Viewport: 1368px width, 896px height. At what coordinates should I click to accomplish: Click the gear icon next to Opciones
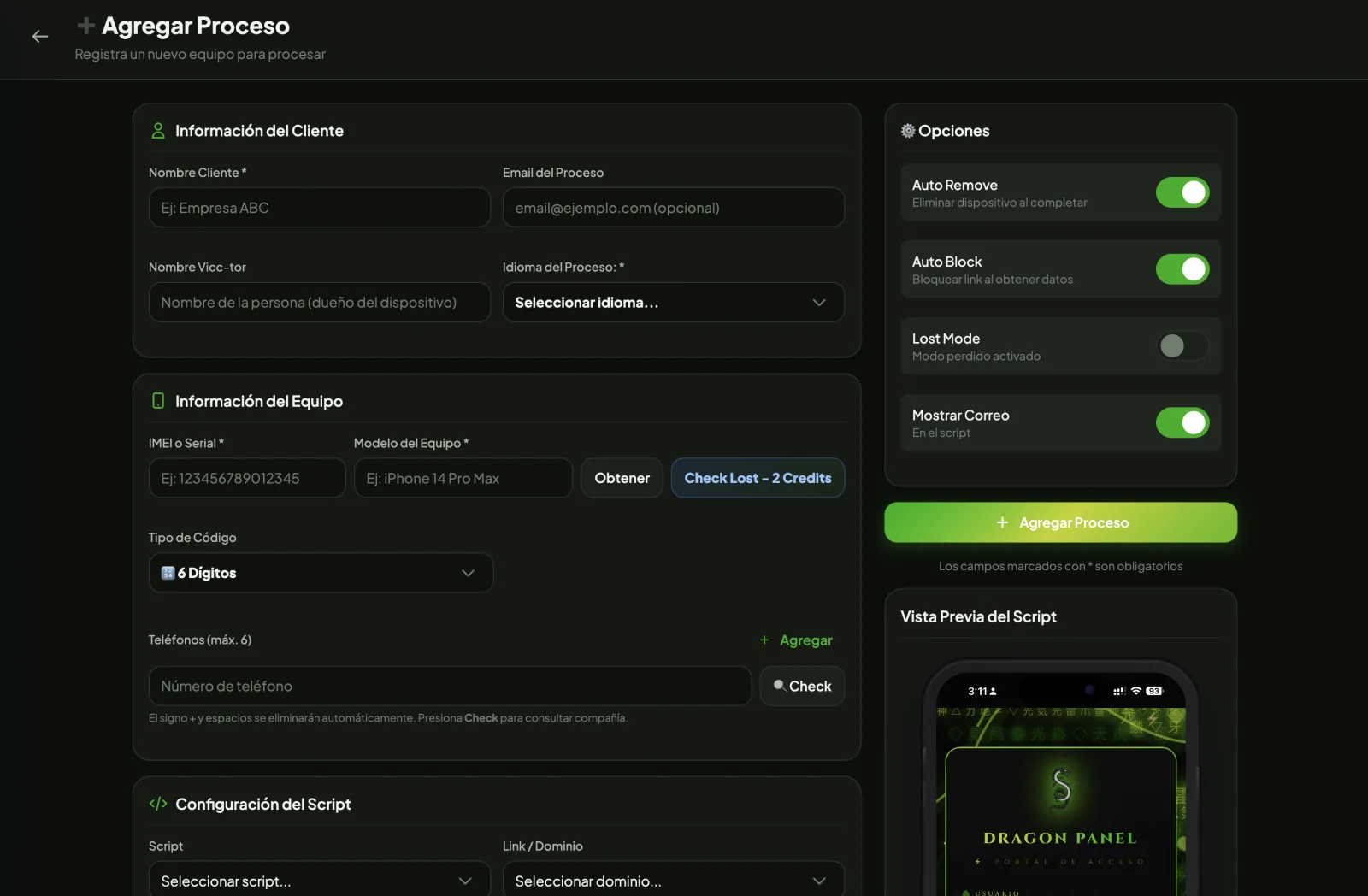(908, 131)
